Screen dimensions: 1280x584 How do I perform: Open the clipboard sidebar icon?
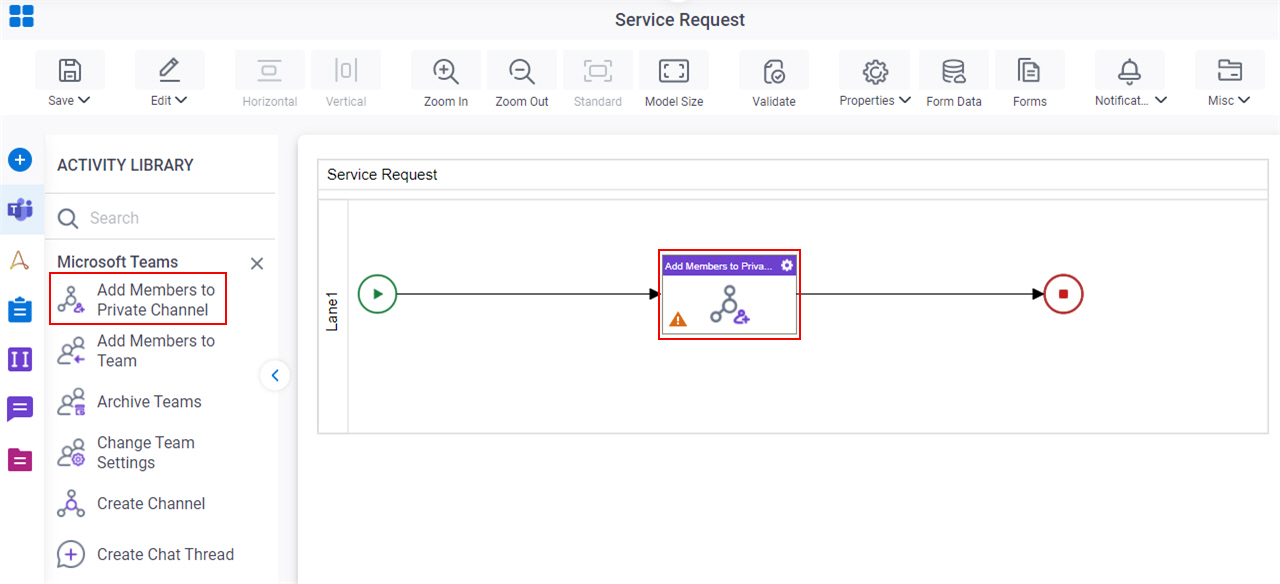coord(20,309)
